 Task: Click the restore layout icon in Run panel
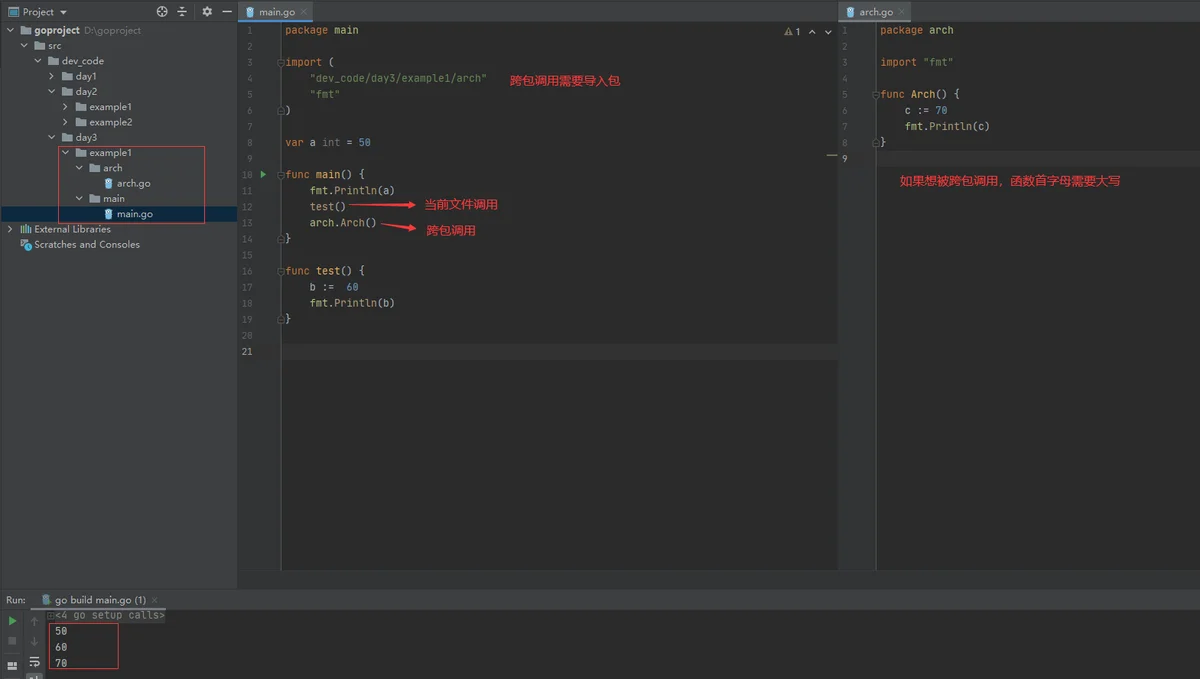[x=12, y=664]
